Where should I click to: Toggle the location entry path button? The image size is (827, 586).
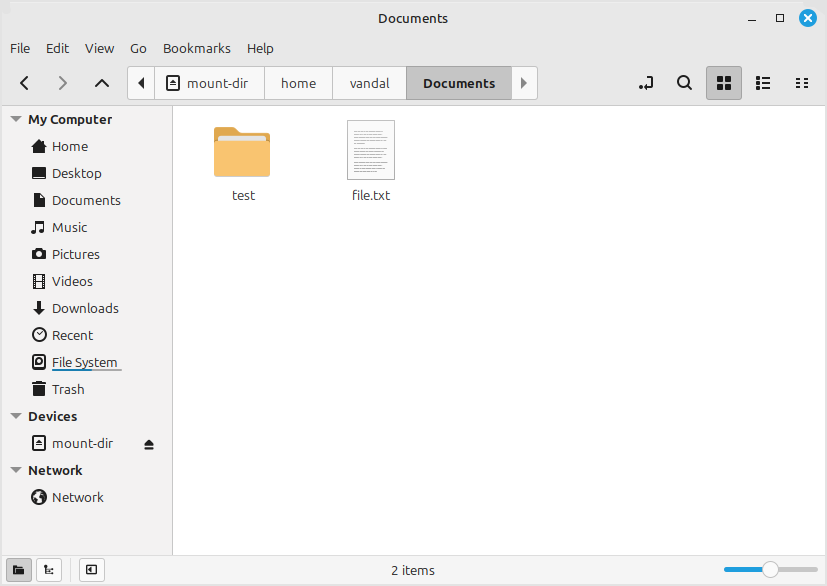point(646,83)
